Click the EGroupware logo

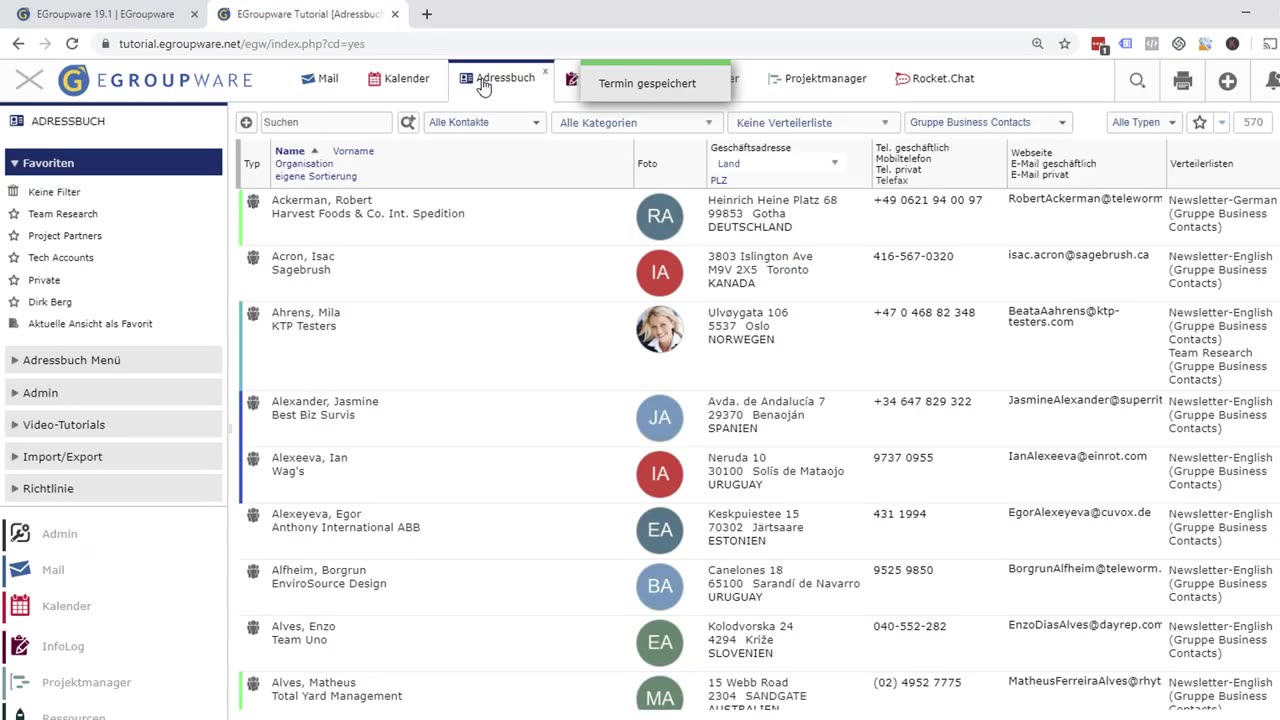click(155, 80)
